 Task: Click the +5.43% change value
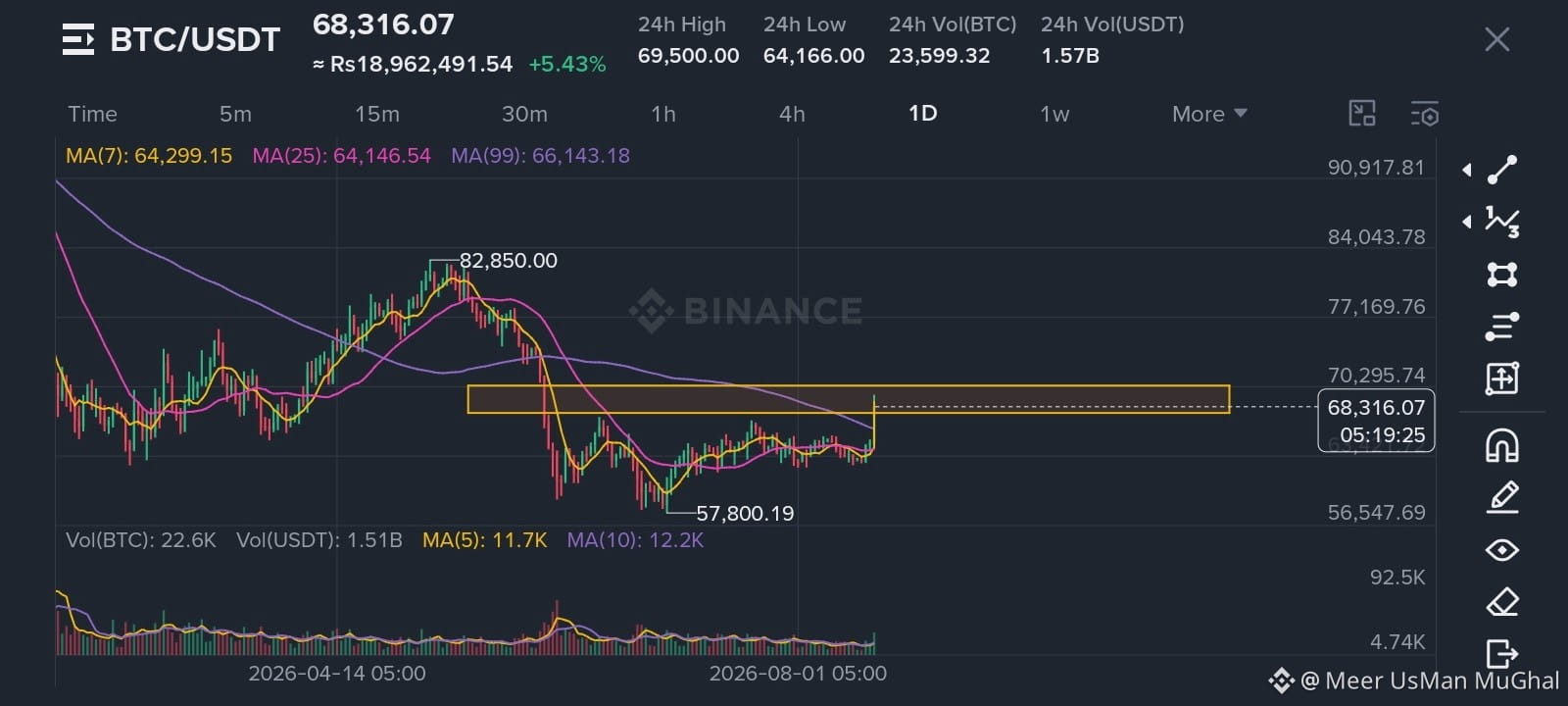567,65
